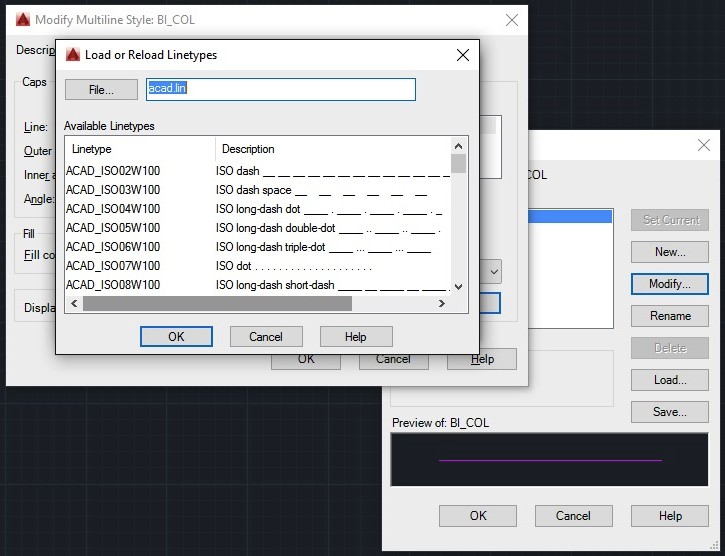Image resolution: width=725 pixels, height=556 pixels.
Task: Close the Multiline Style dialog behind
Action: pos(704,145)
